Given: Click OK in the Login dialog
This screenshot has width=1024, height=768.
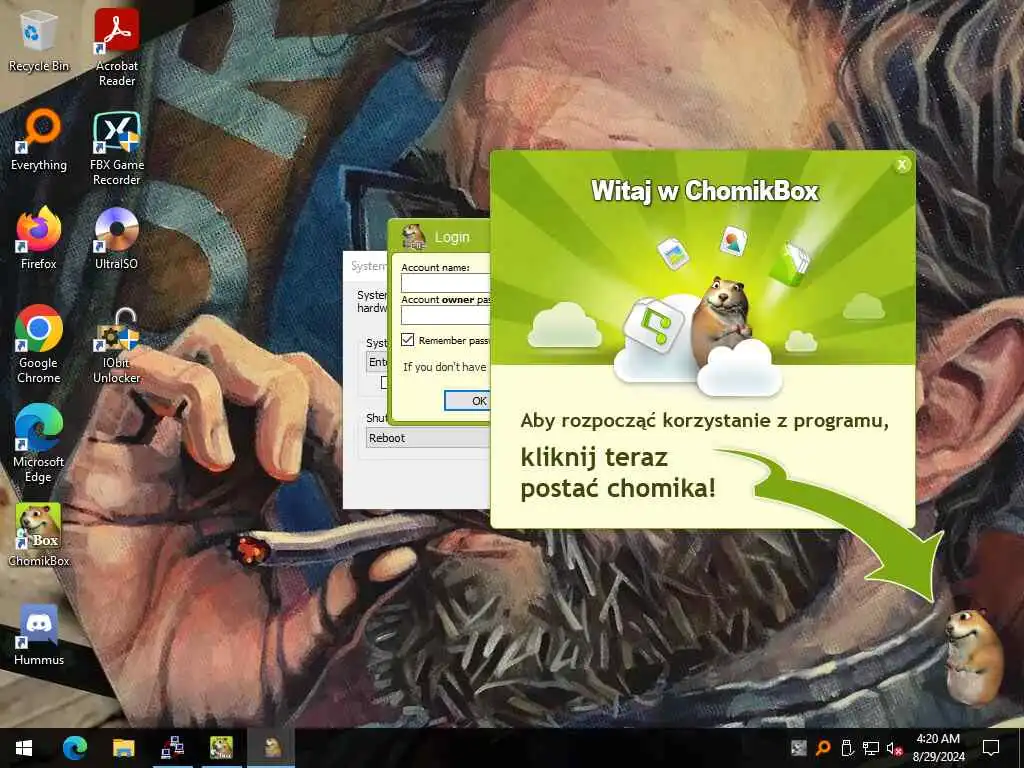Looking at the screenshot, I should [467, 400].
